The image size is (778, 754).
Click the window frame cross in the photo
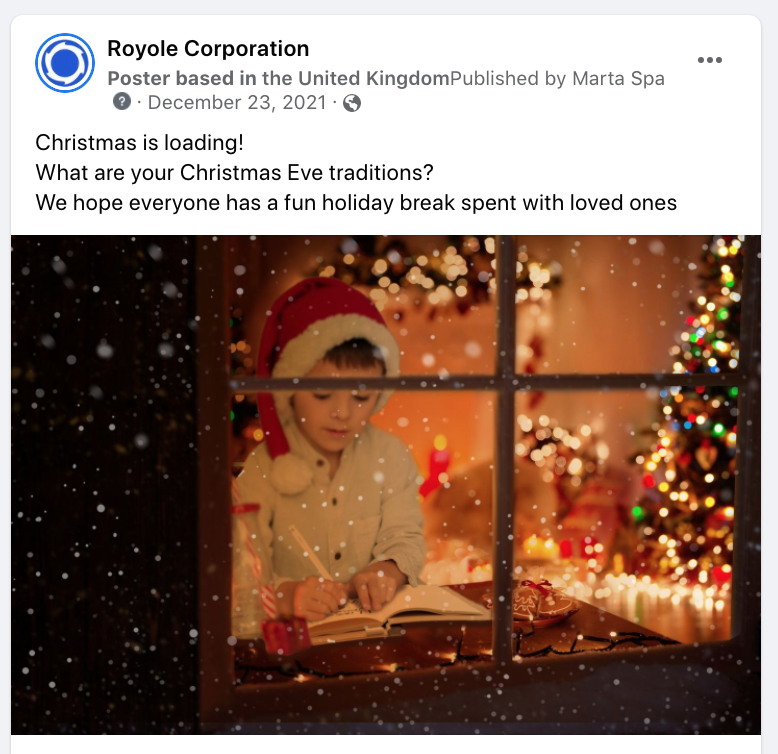[505, 382]
